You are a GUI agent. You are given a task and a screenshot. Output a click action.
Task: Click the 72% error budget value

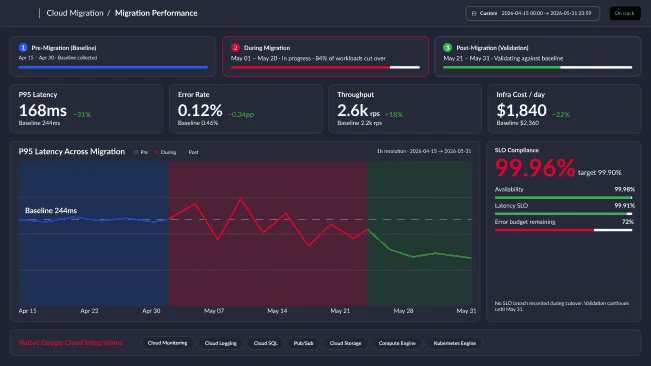click(628, 222)
